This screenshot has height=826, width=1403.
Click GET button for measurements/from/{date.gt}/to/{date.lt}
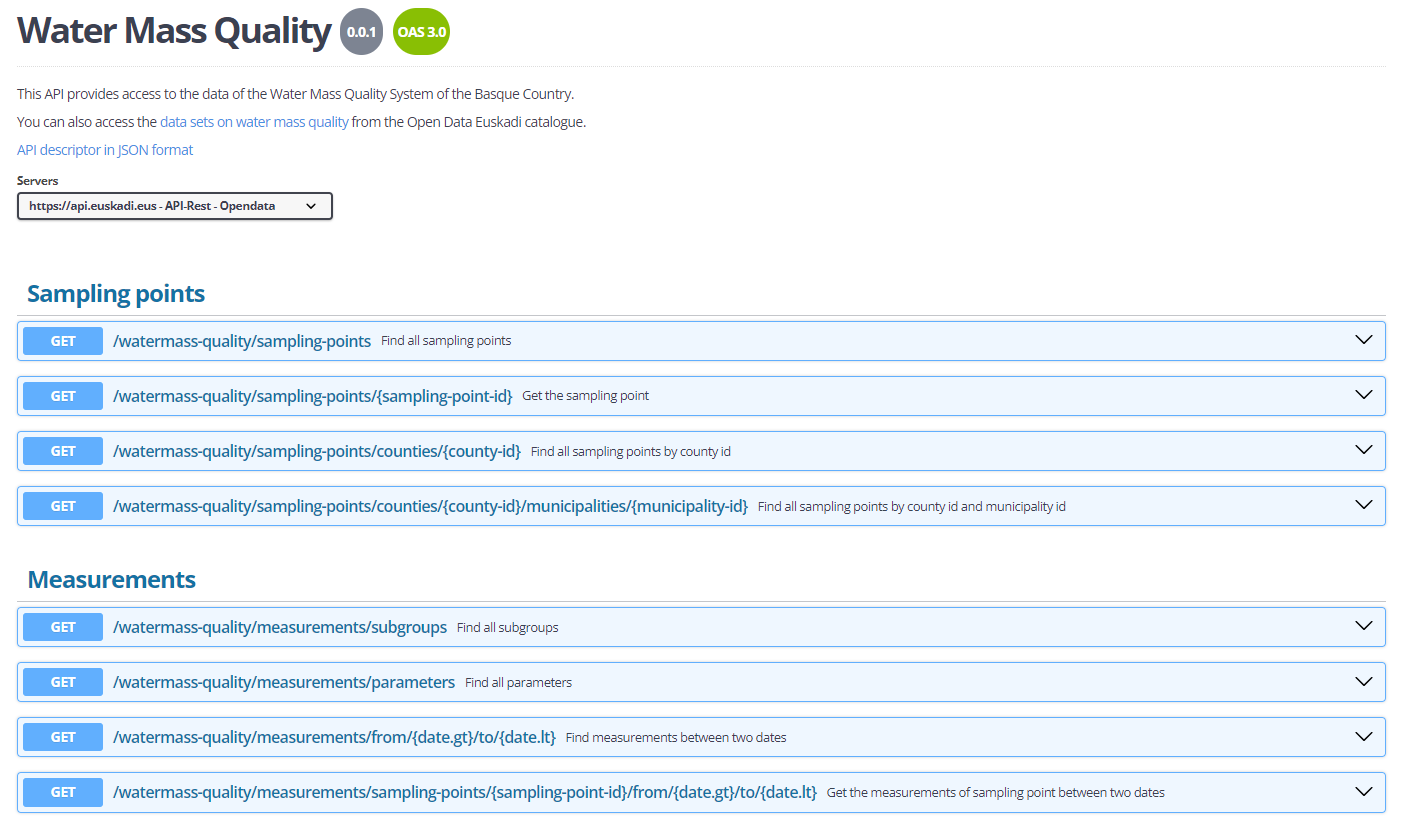[x=63, y=737]
